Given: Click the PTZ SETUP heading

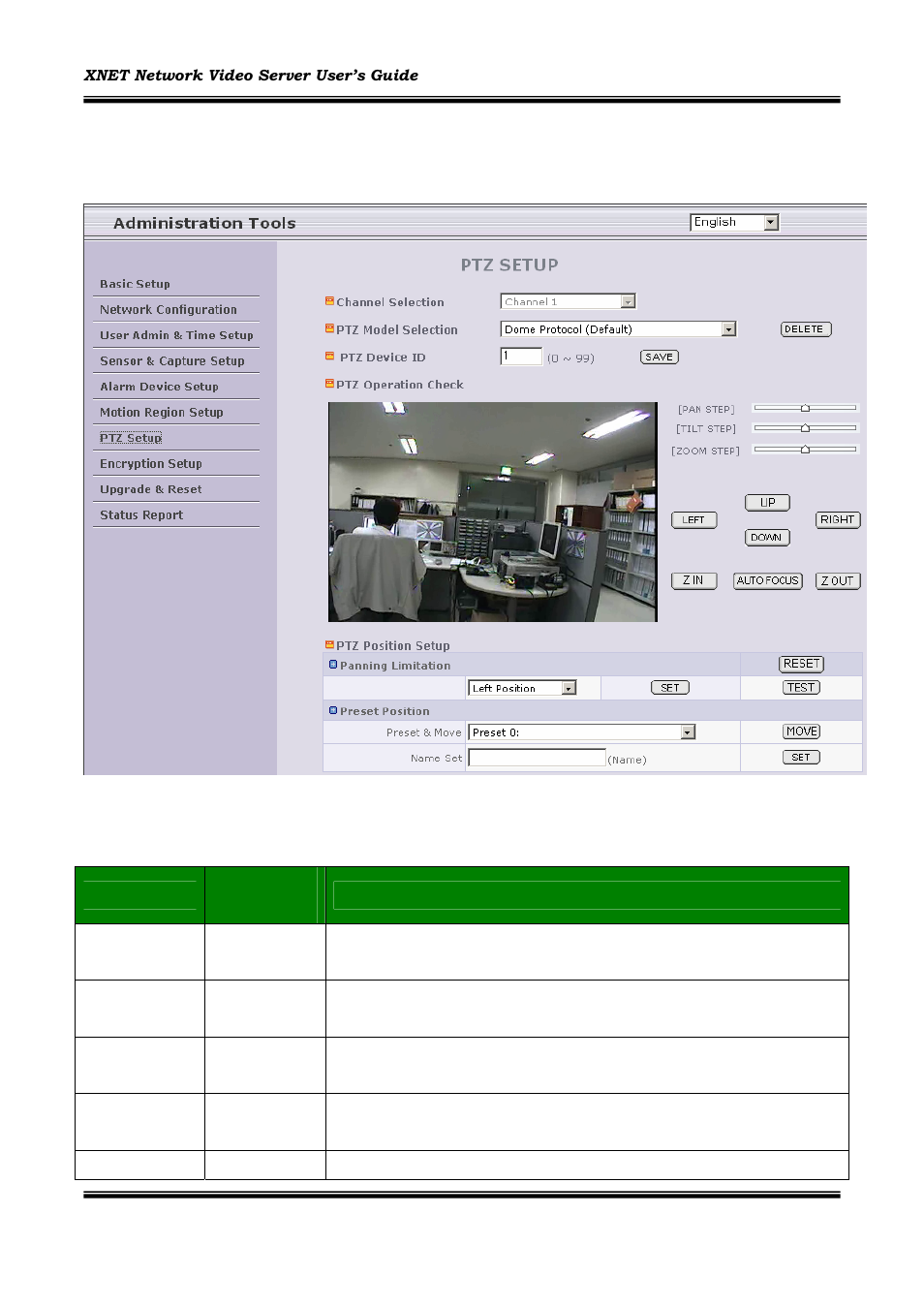Looking at the screenshot, I should pos(509,265).
